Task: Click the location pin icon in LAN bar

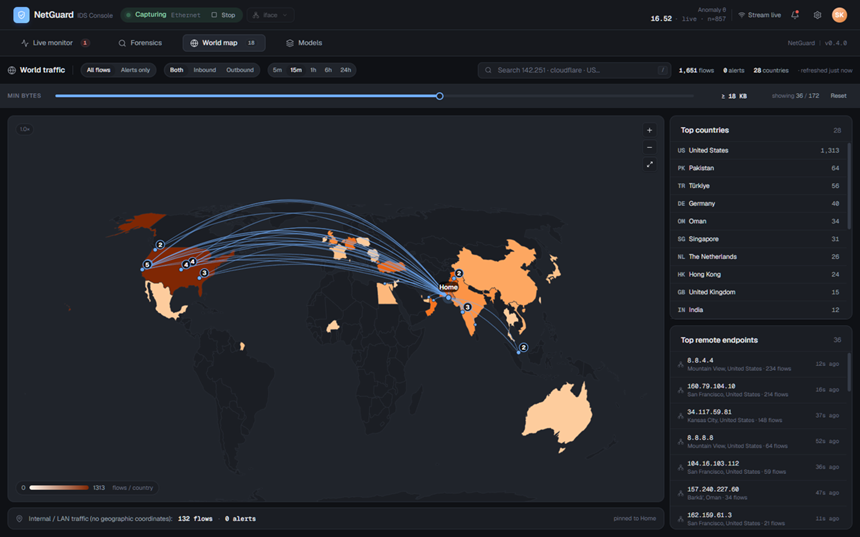Action: (x=19, y=519)
